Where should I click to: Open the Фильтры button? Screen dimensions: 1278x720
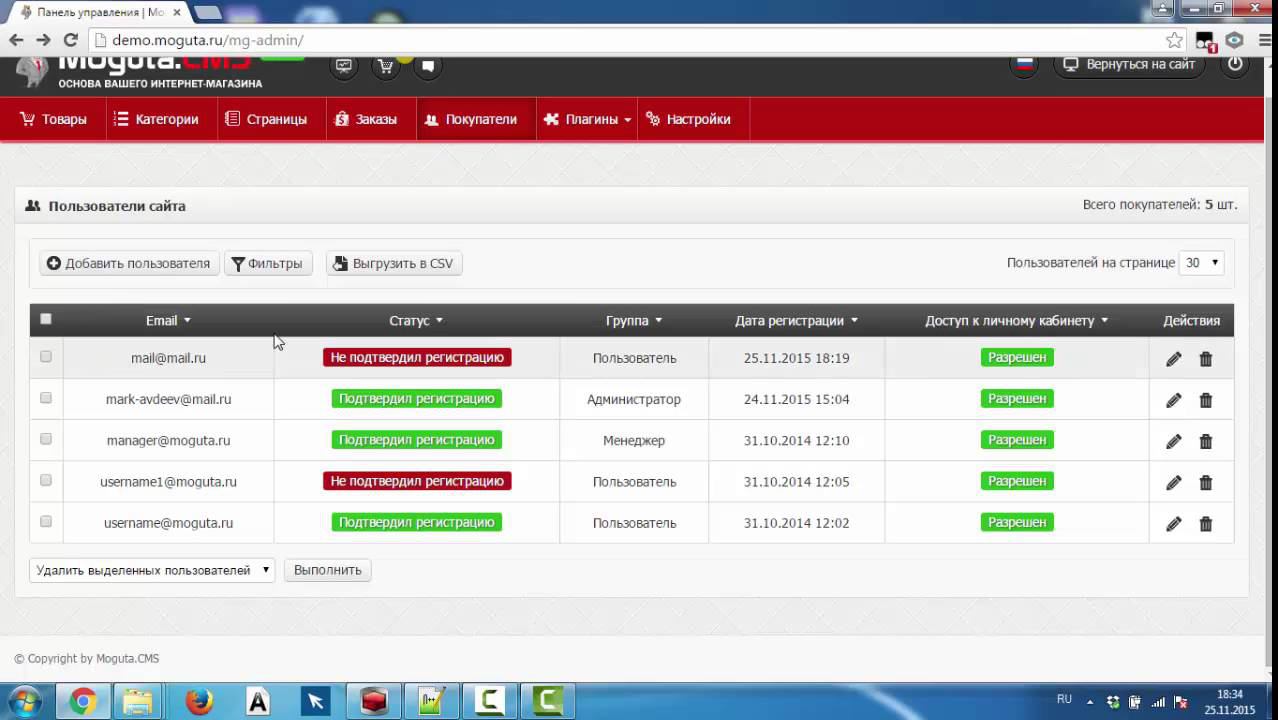(267, 263)
